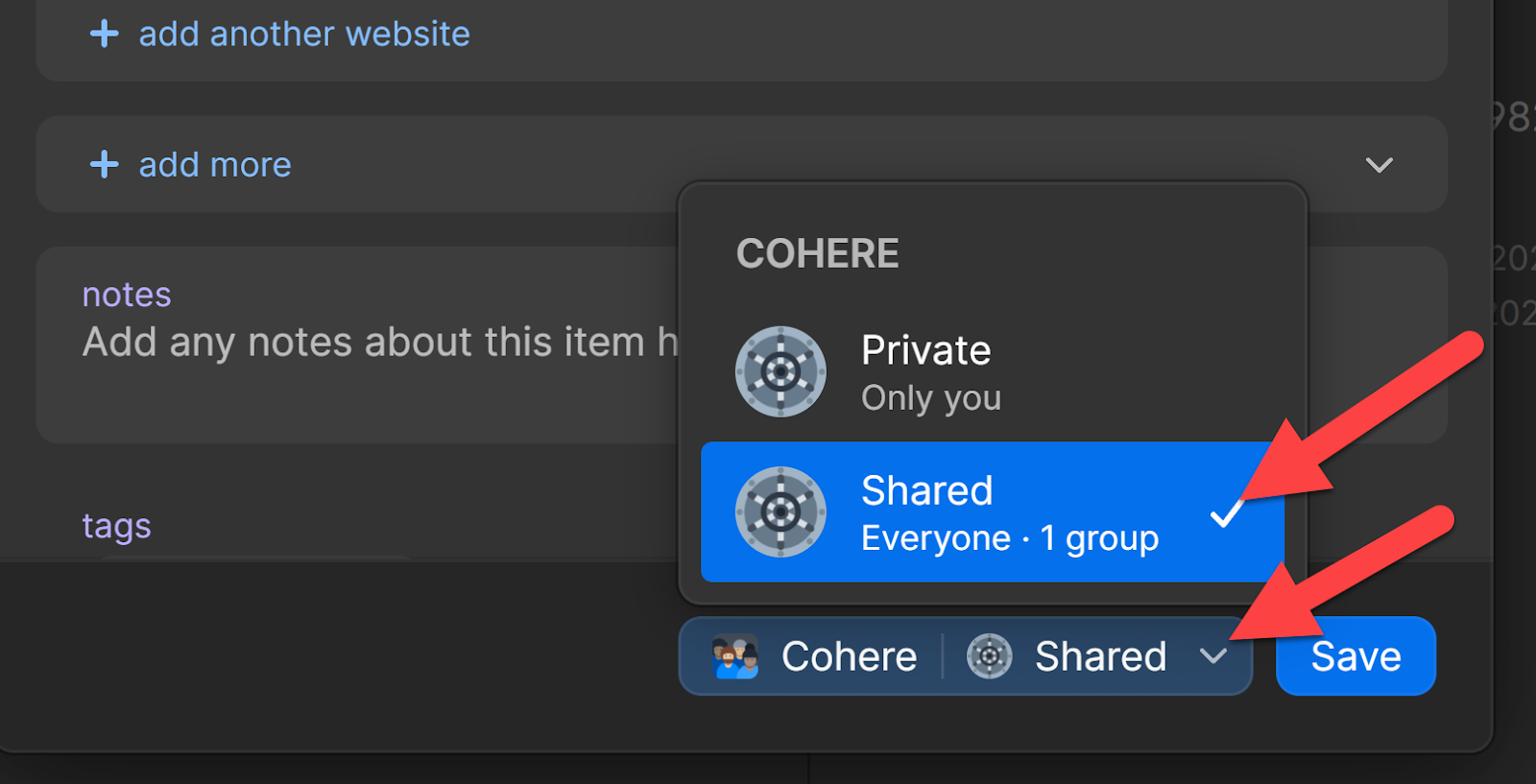Click the Shared vault icon in the list
The width and height of the screenshot is (1536, 784).
pos(780,511)
